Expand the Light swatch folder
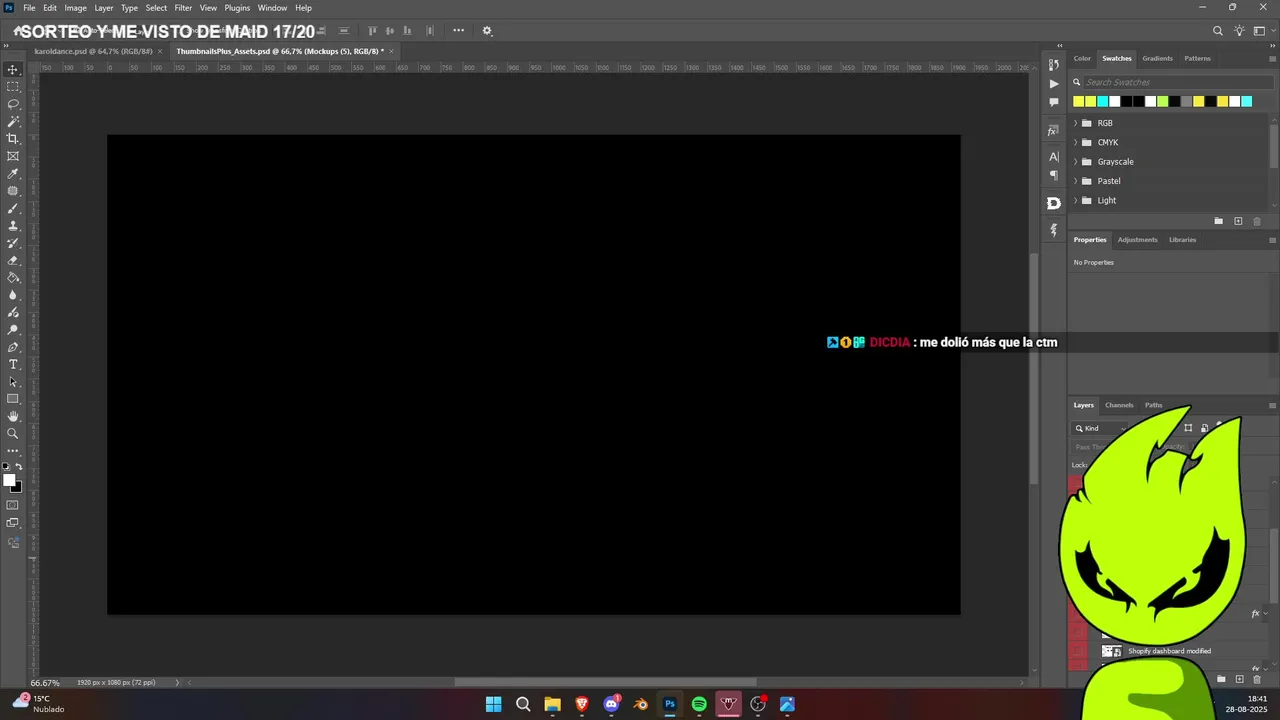1280x720 pixels. [x=1076, y=200]
